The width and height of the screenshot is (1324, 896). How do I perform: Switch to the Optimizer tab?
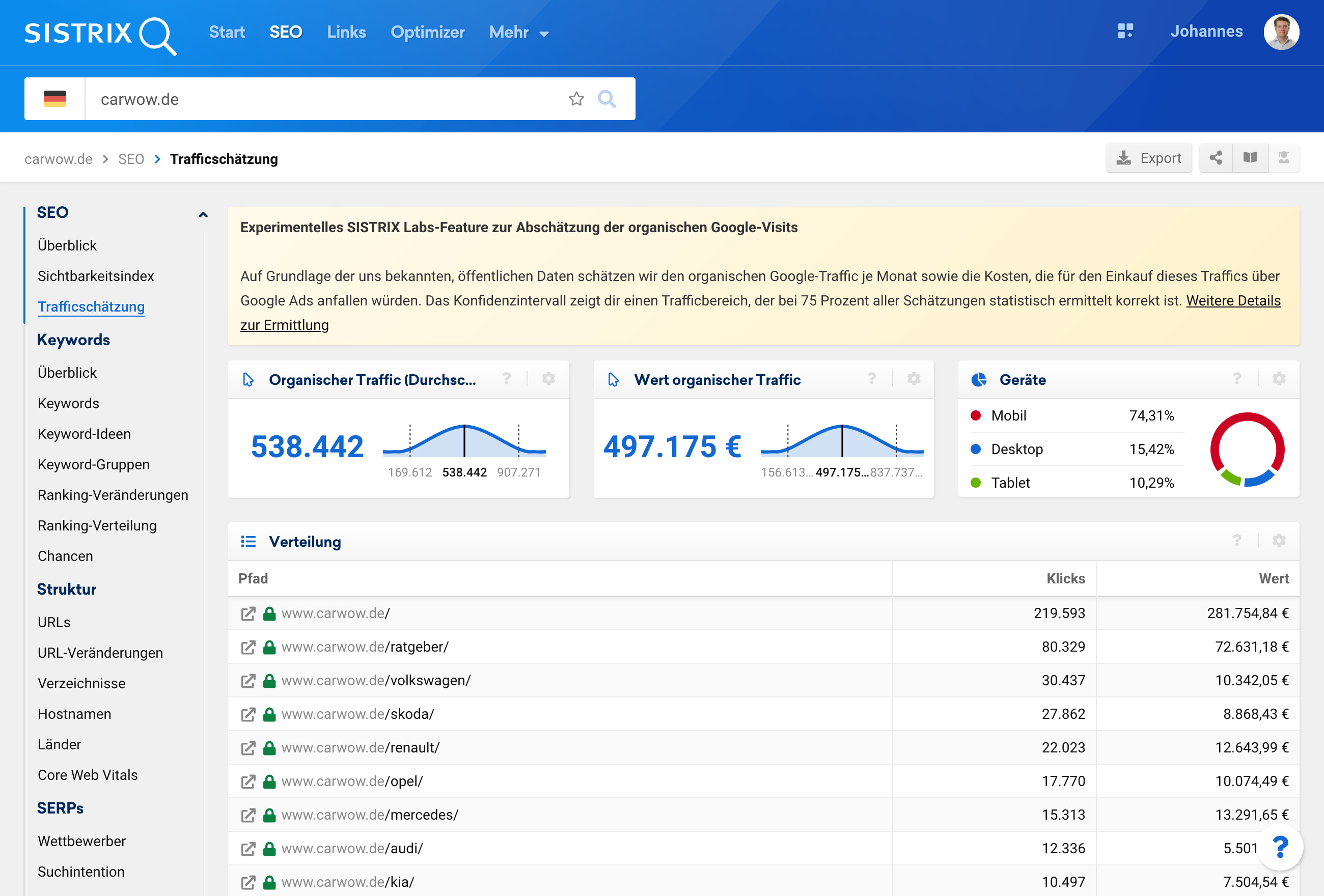(427, 33)
